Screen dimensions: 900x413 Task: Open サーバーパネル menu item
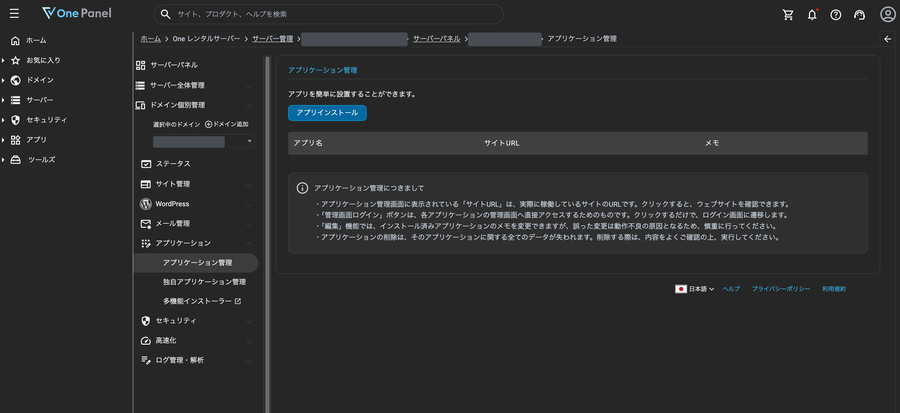[174, 65]
